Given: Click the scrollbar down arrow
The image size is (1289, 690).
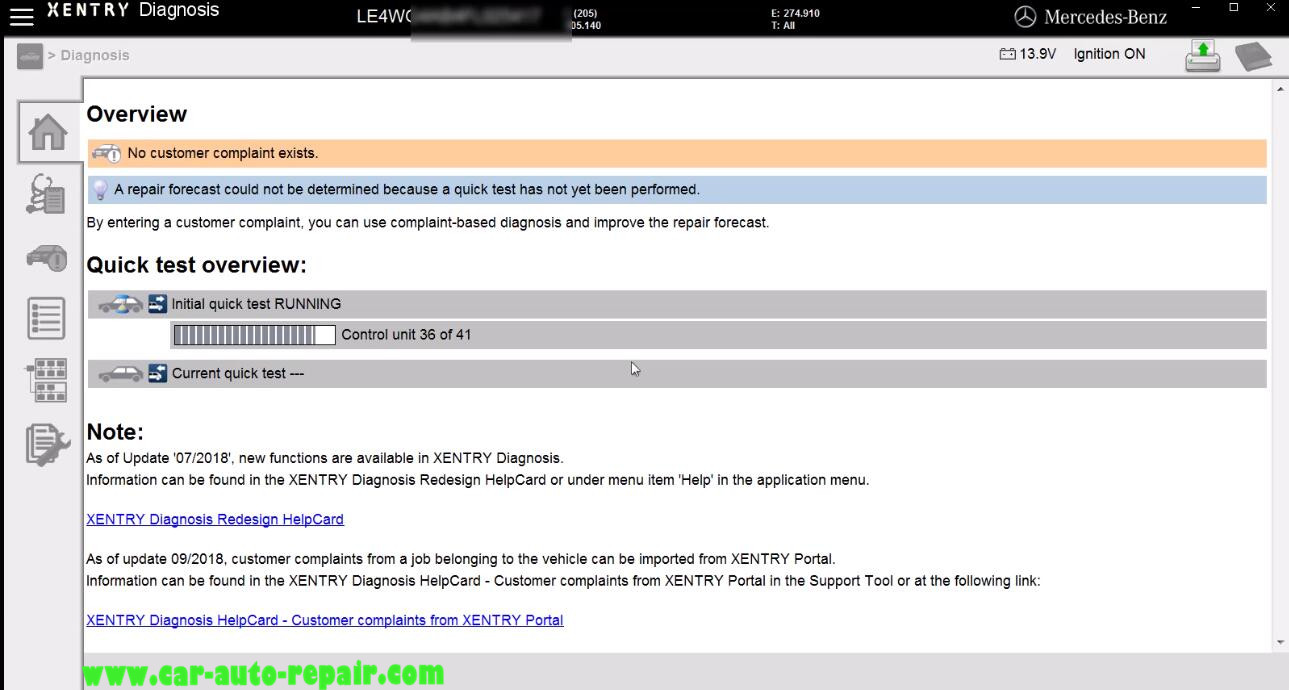Looking at the screenshot, I should [x=1280, y=643].
